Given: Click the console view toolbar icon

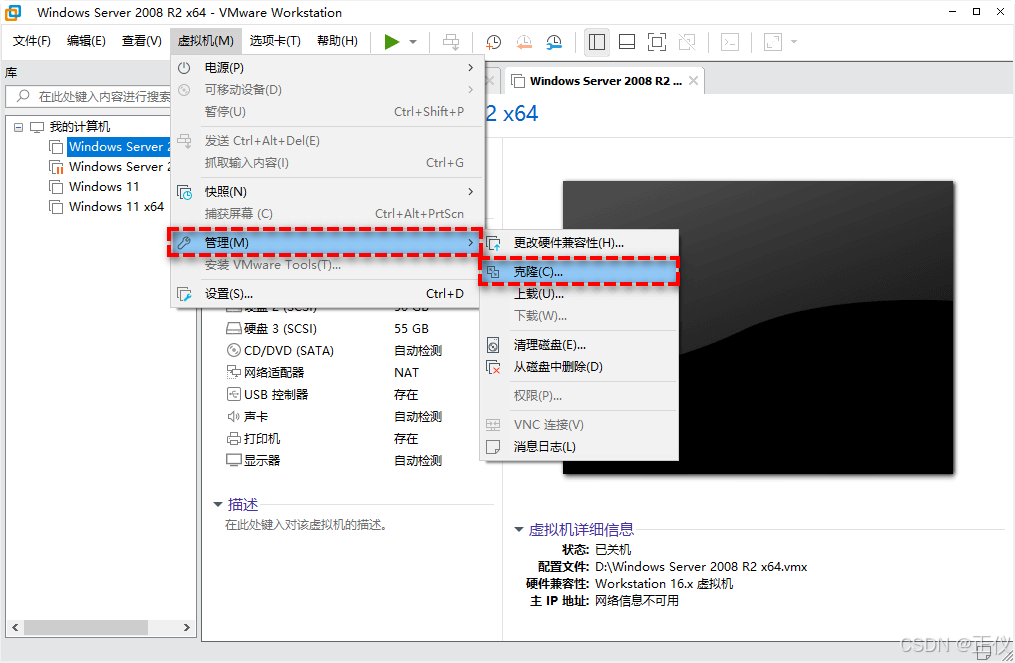Looking at the screenshot, I should pos(730,42).
